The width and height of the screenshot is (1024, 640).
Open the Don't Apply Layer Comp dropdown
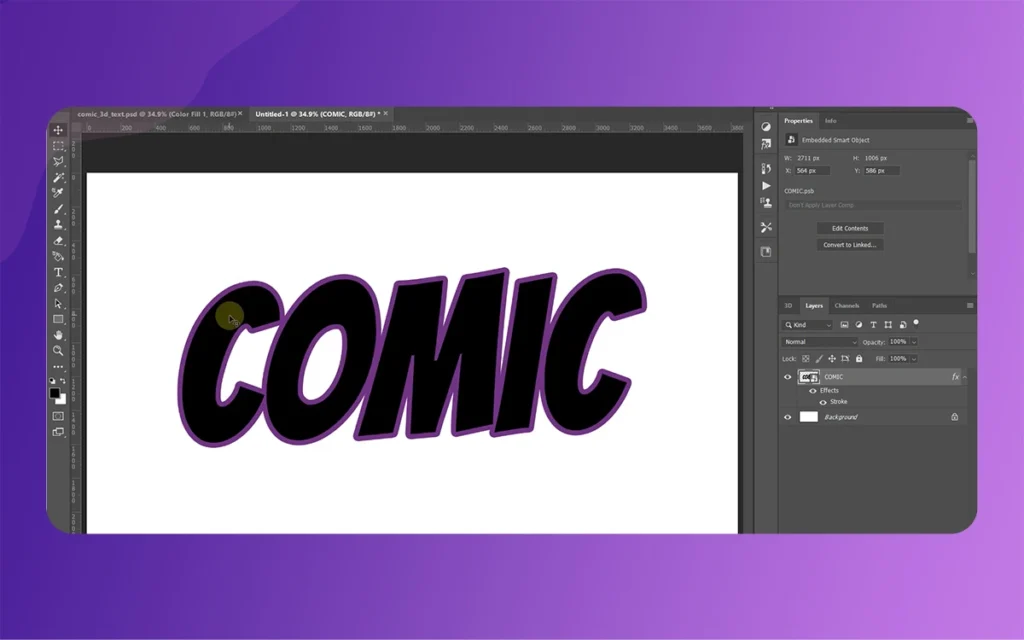(873, 205)
